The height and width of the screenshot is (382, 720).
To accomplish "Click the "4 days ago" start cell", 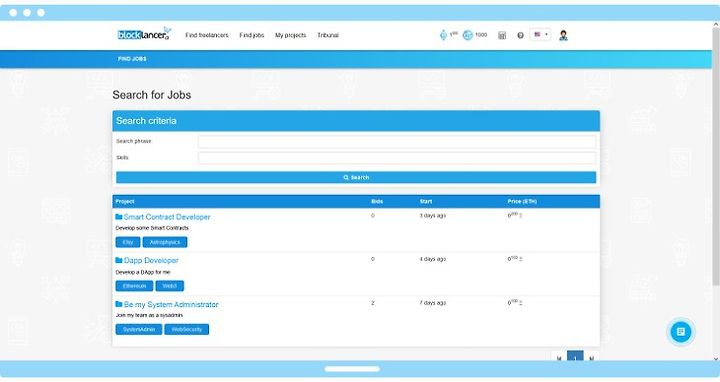I will click(433, 259).
